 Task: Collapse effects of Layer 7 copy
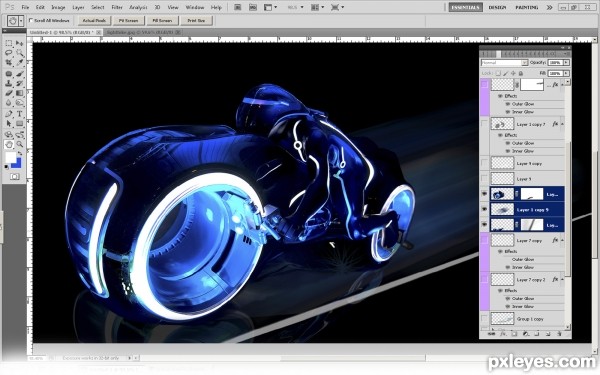pyautogui.click(x=562, y=240)
